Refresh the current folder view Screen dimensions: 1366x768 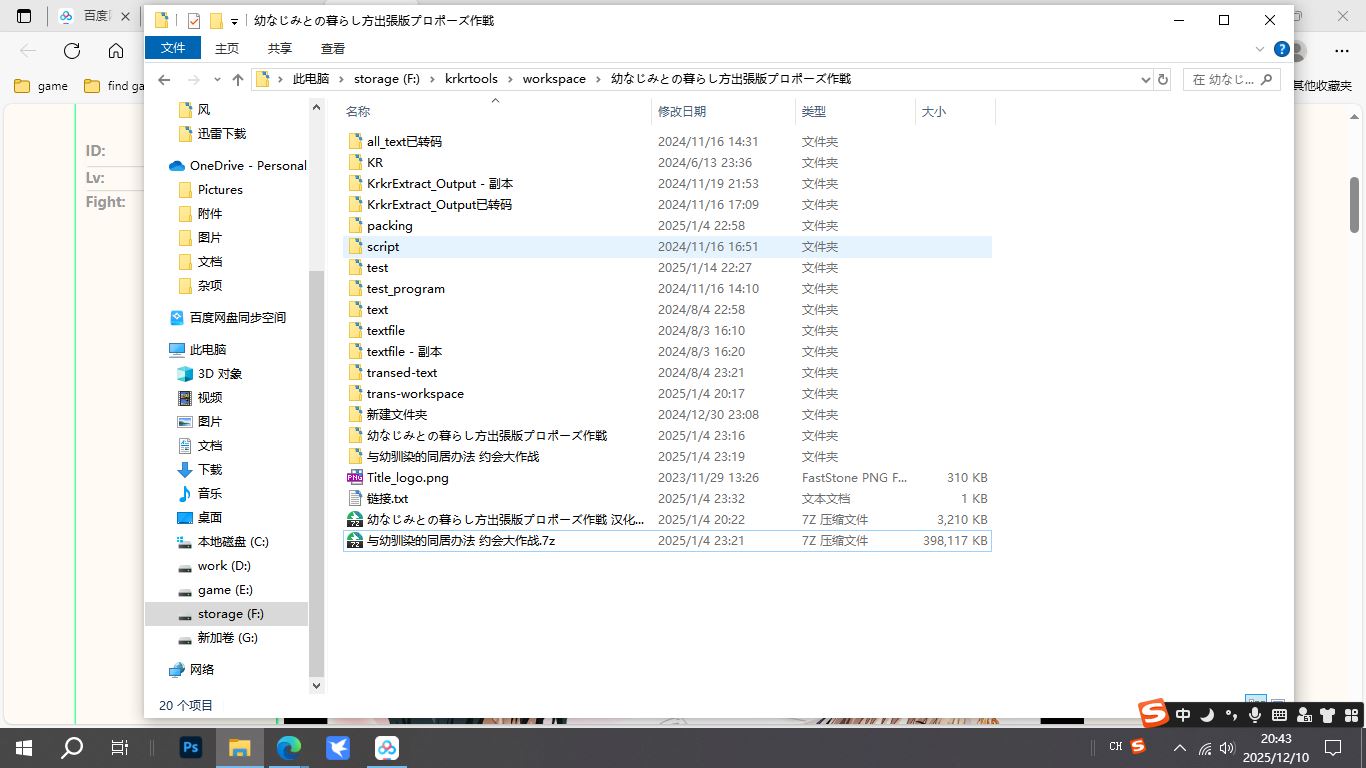1162,79
